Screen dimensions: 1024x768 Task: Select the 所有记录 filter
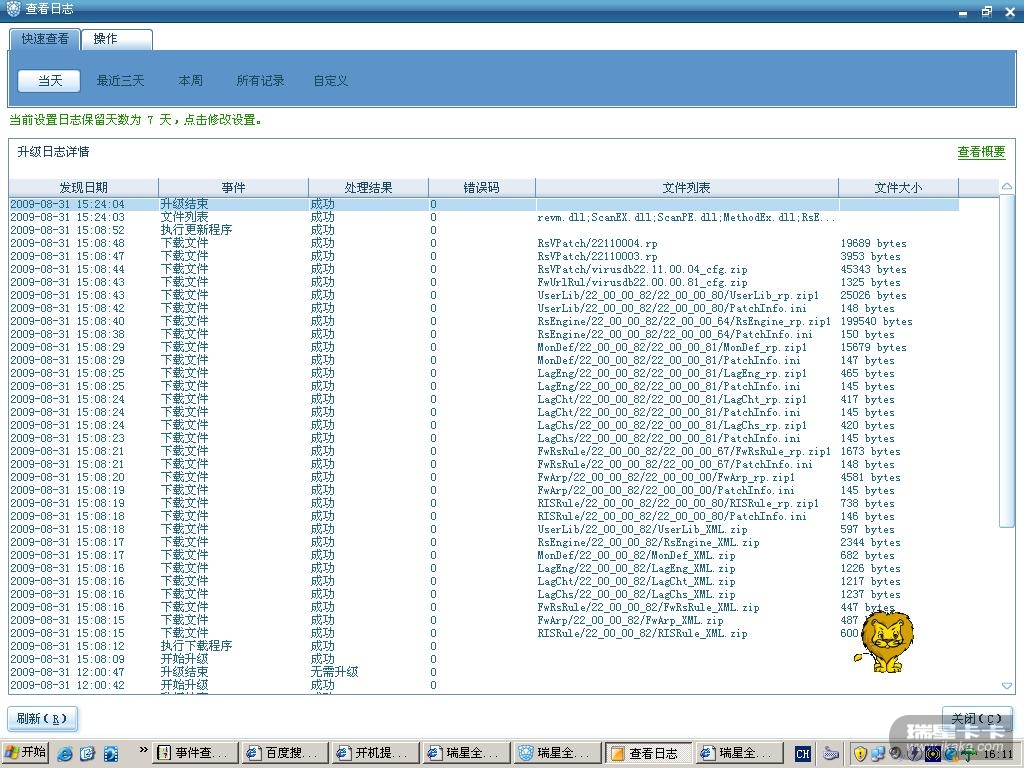(260, 81)
